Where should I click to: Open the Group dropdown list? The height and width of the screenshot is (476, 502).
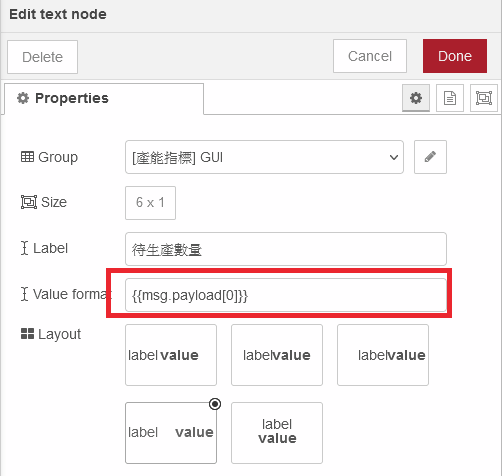point(264,157)
